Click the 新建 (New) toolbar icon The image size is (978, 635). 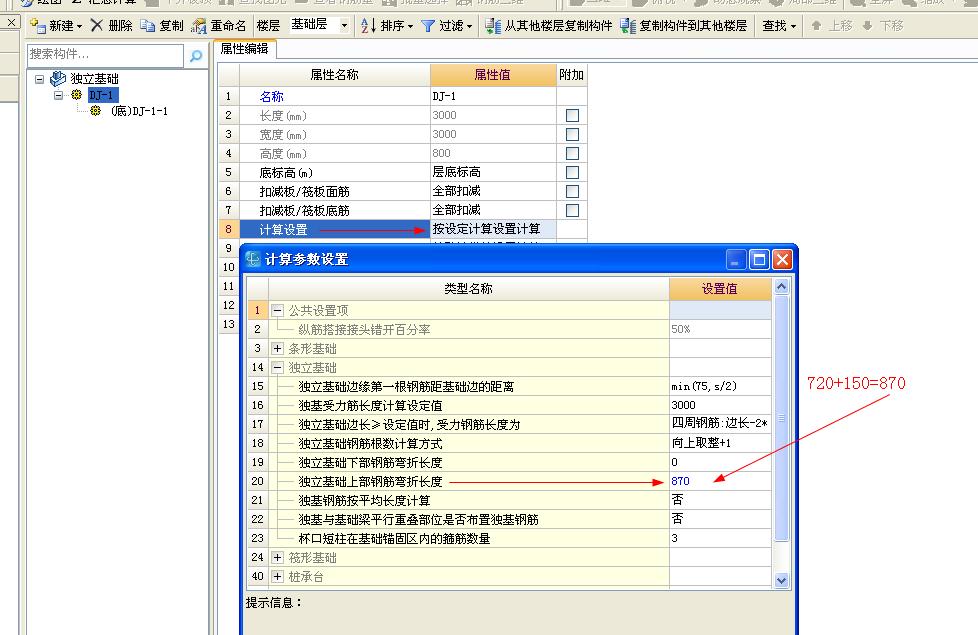click(x=38, y=26)
